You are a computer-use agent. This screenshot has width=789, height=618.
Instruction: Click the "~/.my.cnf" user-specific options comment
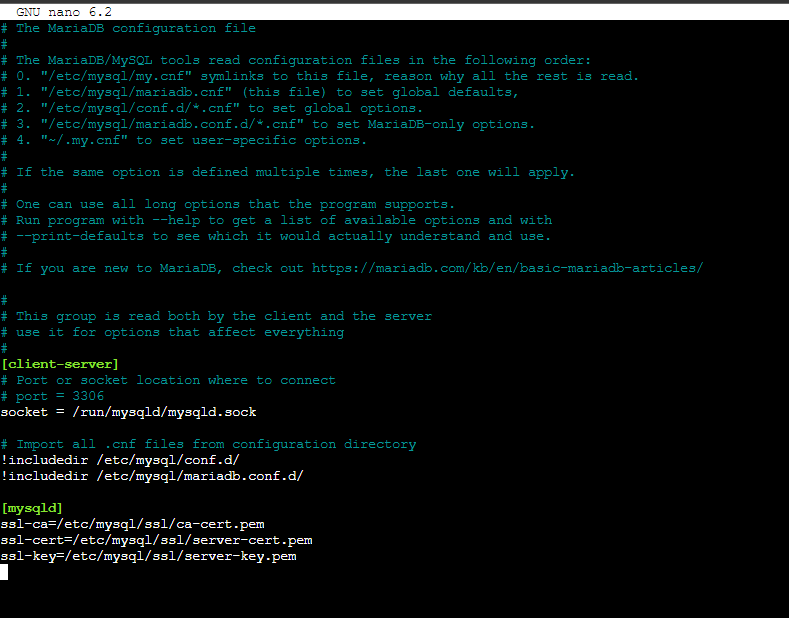(184, 140)
